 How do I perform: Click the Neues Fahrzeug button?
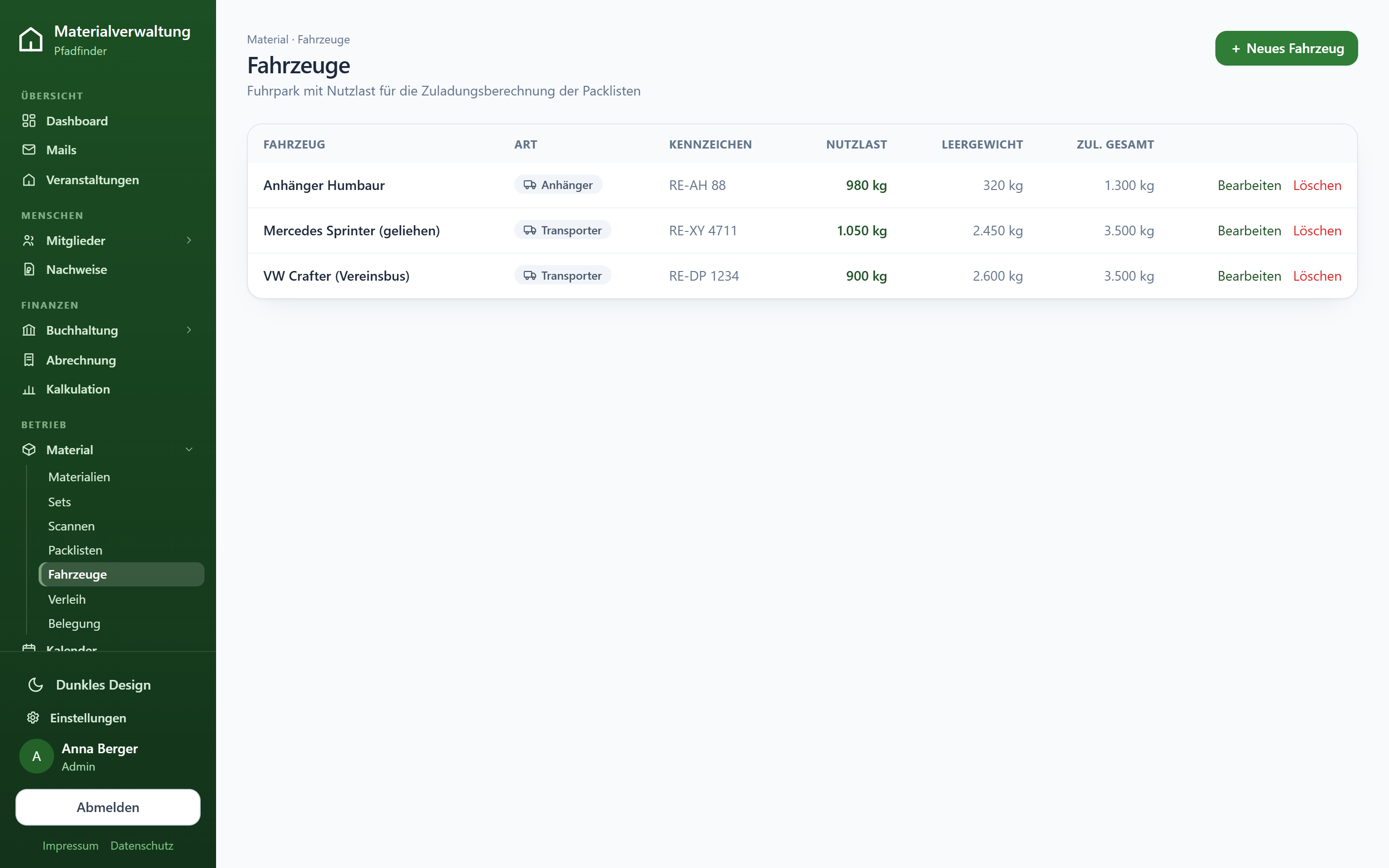point(1286,48)
